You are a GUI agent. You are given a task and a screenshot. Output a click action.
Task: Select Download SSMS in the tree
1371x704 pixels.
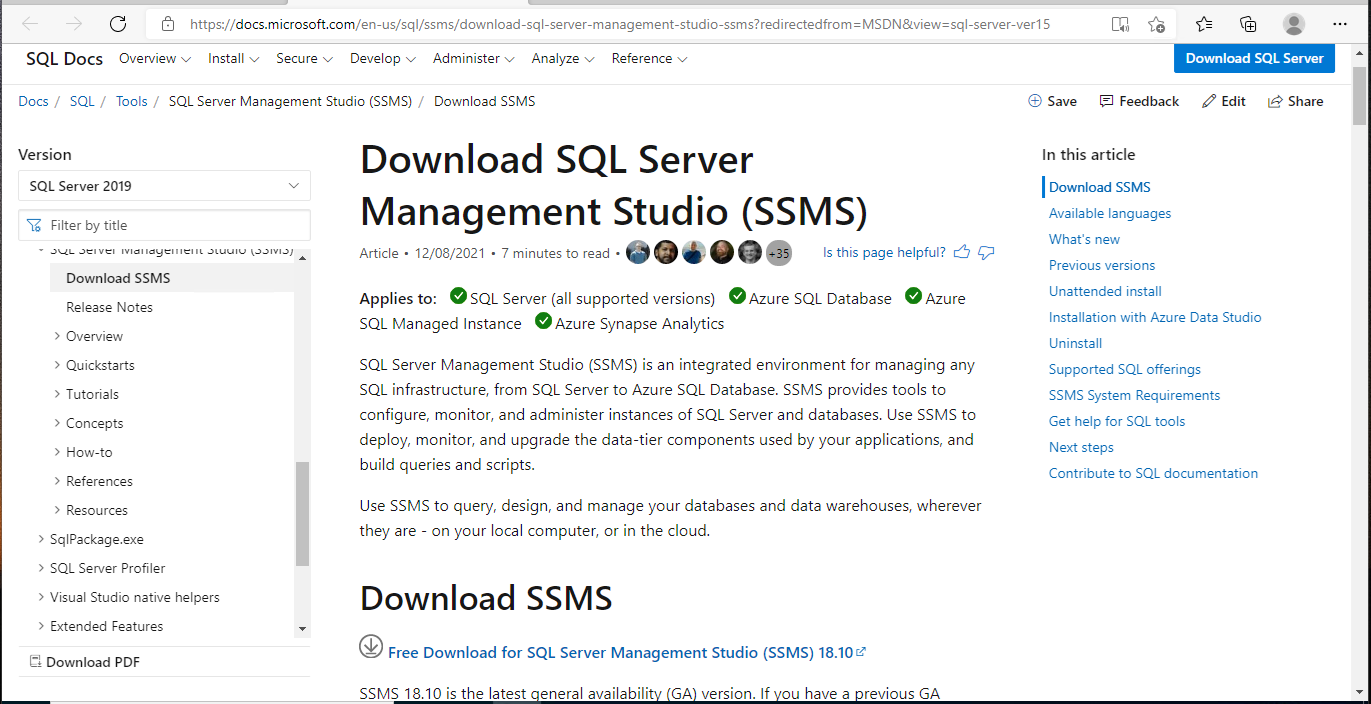pyautogui.click(x=118, y=278)
